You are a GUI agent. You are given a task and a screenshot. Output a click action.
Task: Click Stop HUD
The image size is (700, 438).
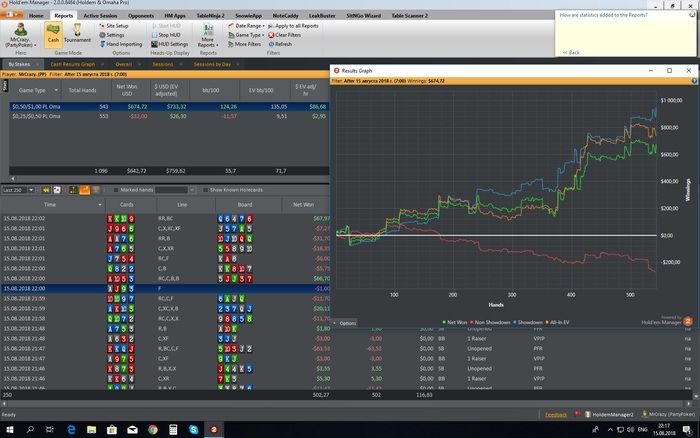(166, 35)
